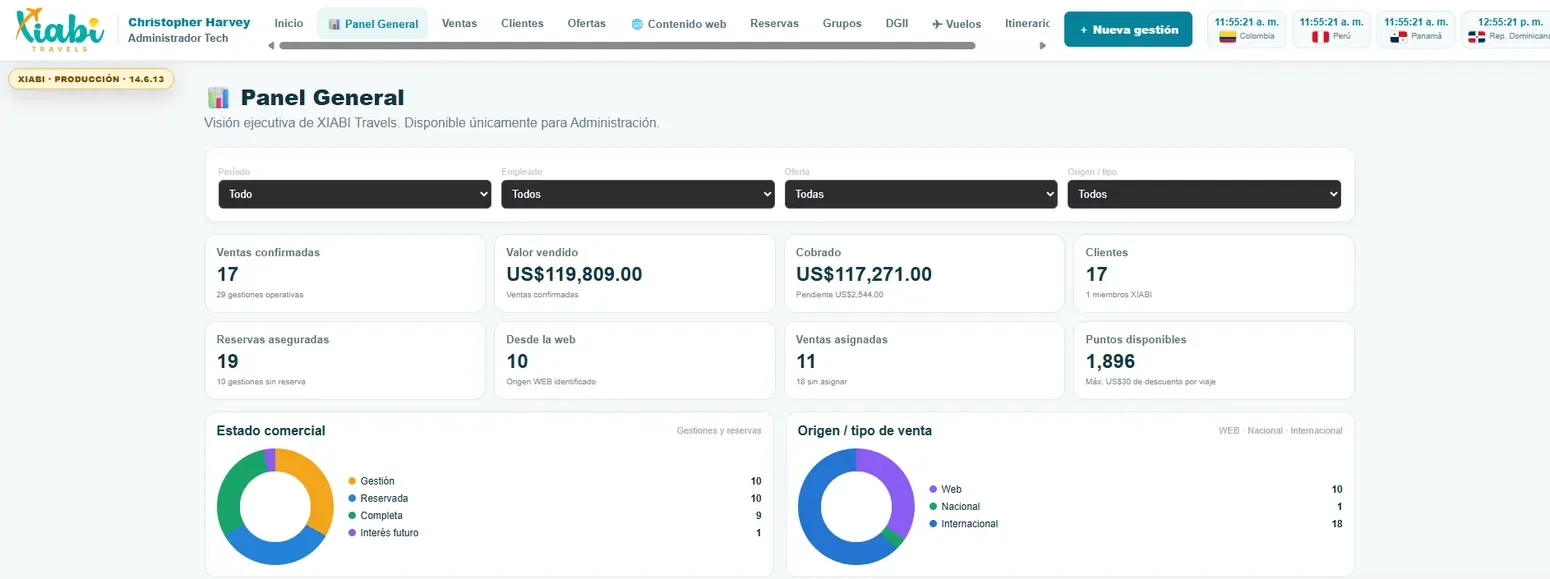Screen dimensions: 1550x579
Task: Click the Clientes summary card
Action: click(1214, 274)
